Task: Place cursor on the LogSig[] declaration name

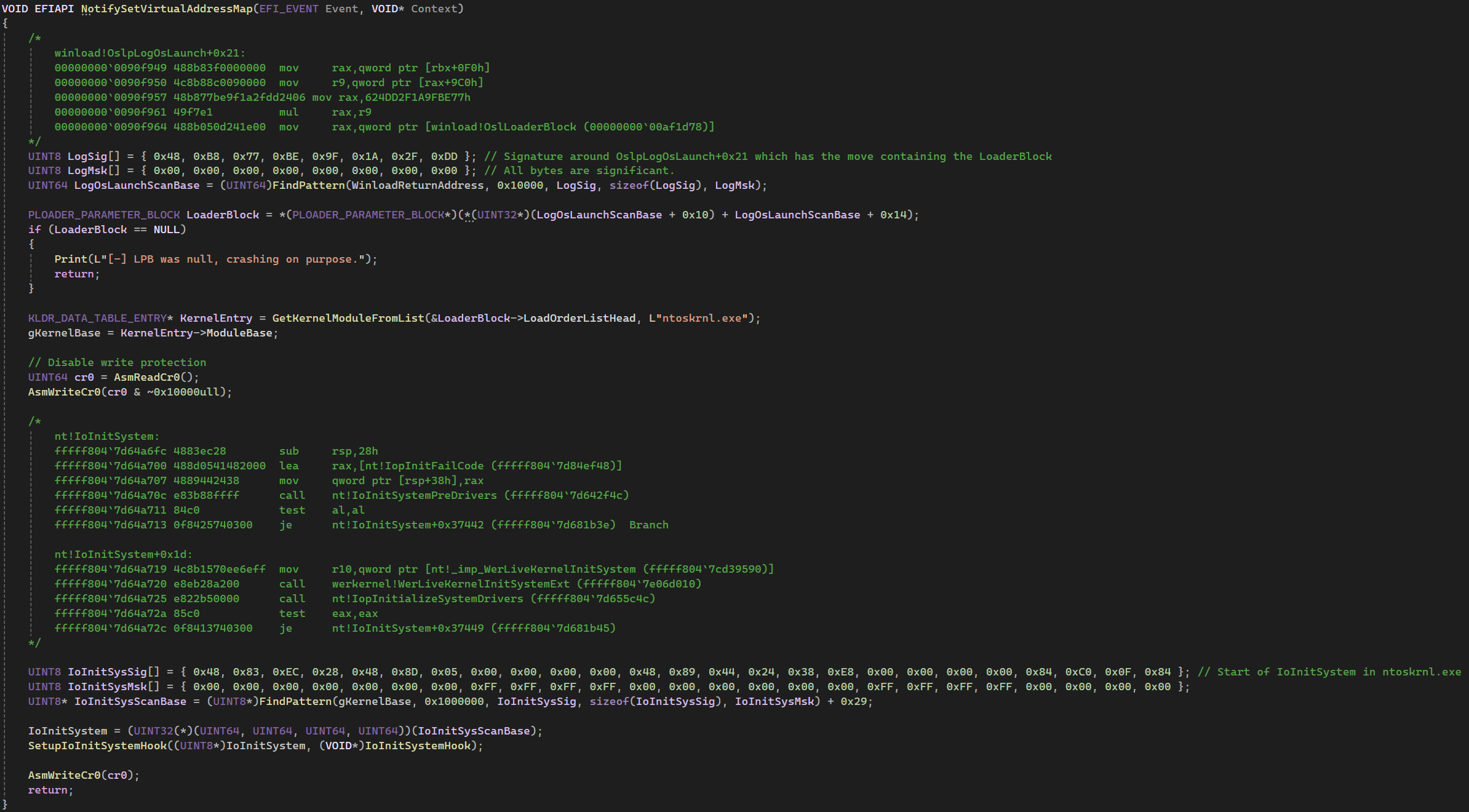Action: click(94, 156)
